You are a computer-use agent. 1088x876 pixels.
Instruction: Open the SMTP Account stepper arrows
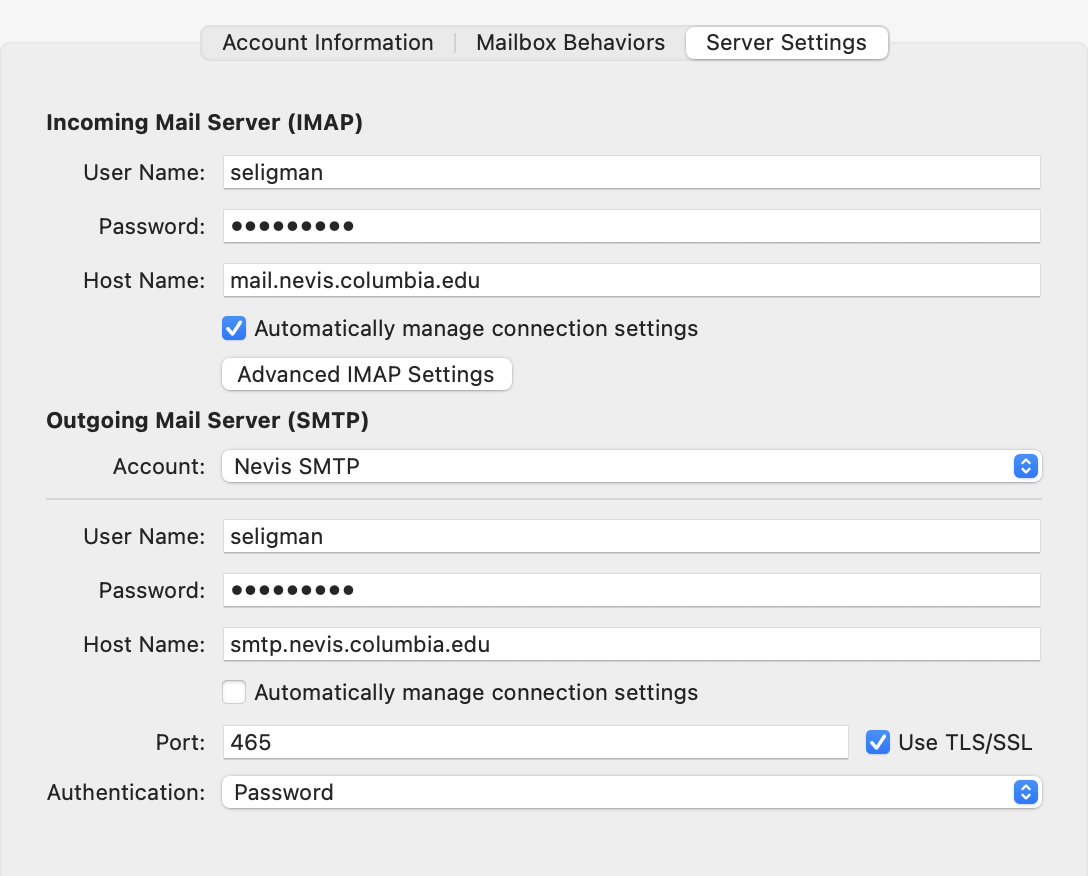point(1025,466)
